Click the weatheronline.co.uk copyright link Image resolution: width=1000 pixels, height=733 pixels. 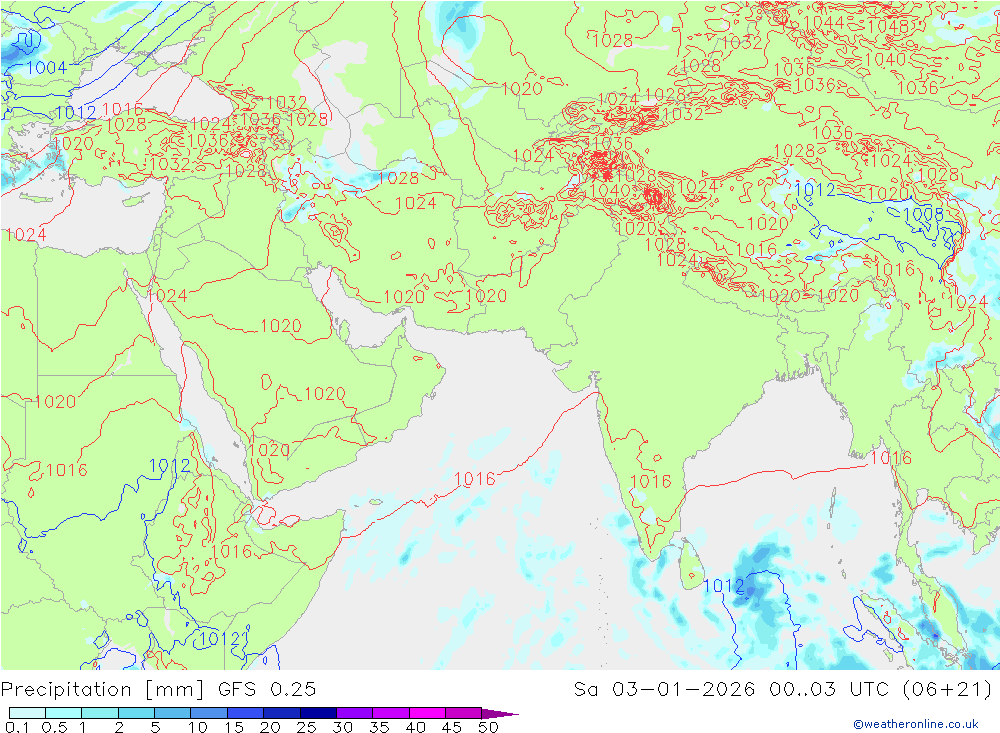(x=916, y=724)
